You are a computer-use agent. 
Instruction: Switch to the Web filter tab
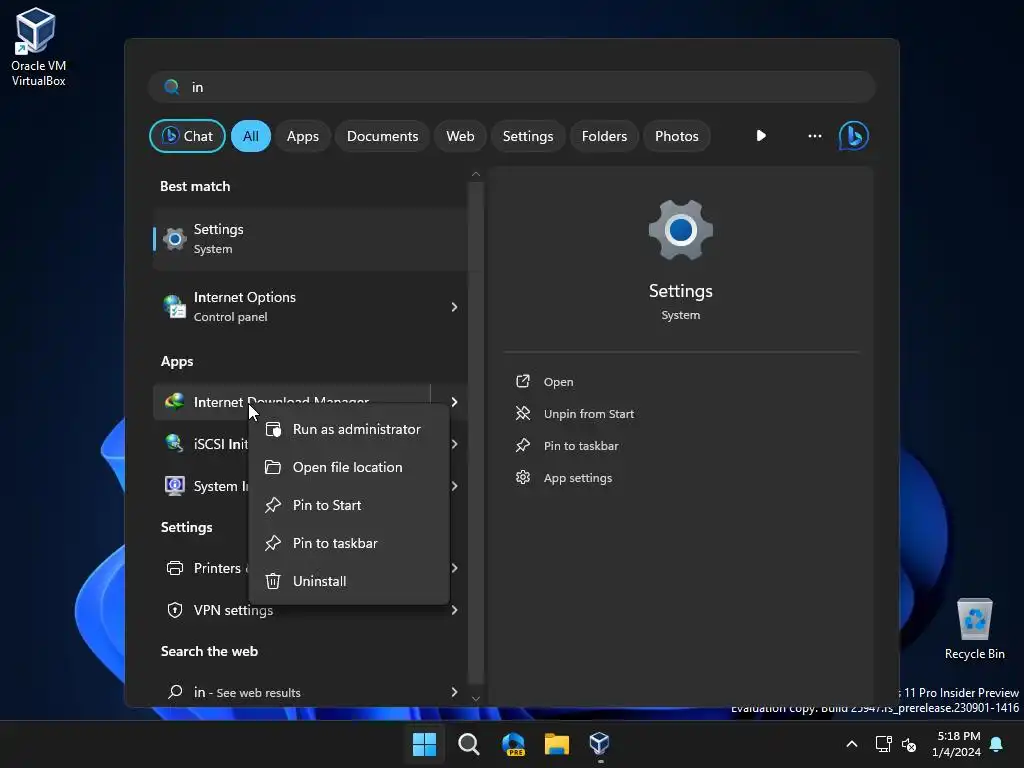click(x=460, y=136)
